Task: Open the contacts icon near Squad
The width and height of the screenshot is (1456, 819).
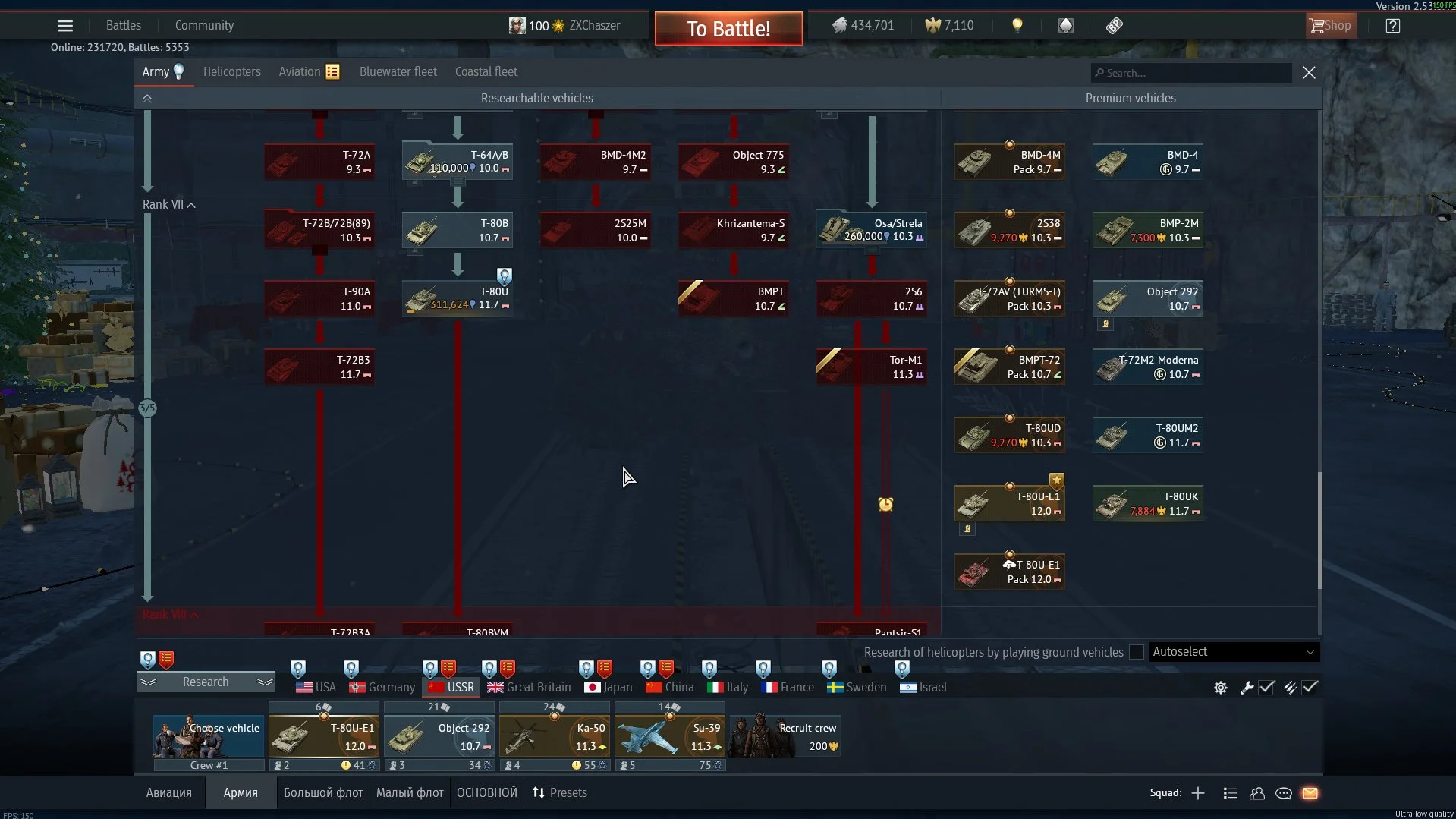Action: 1257,793
